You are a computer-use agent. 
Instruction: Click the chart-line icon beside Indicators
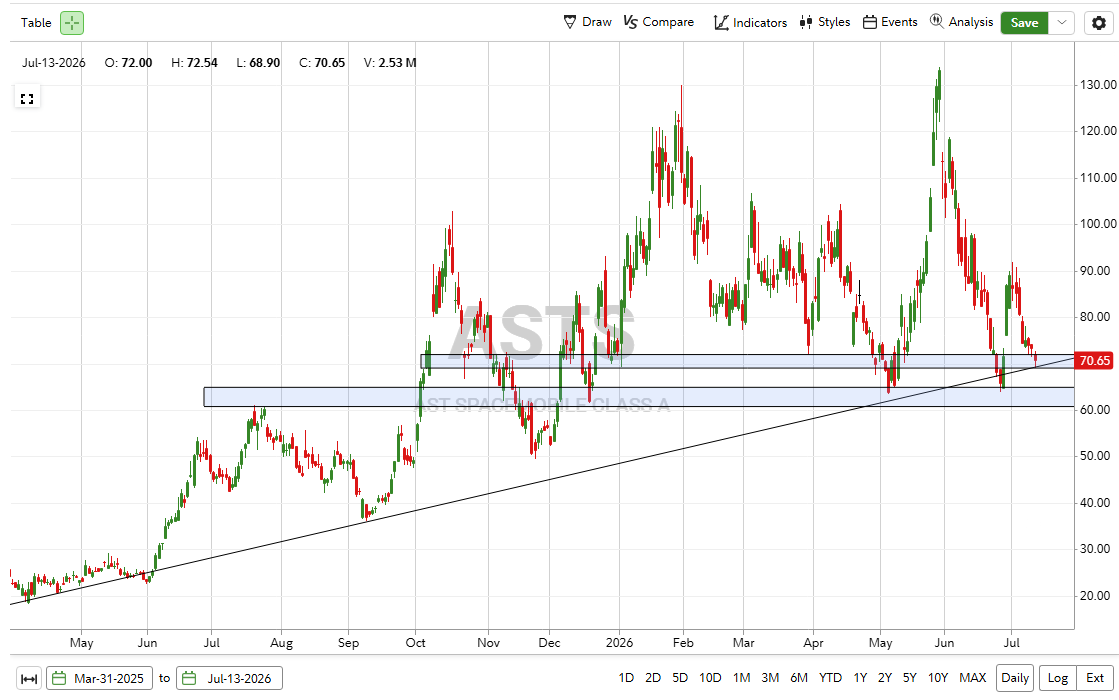point(721,23)
